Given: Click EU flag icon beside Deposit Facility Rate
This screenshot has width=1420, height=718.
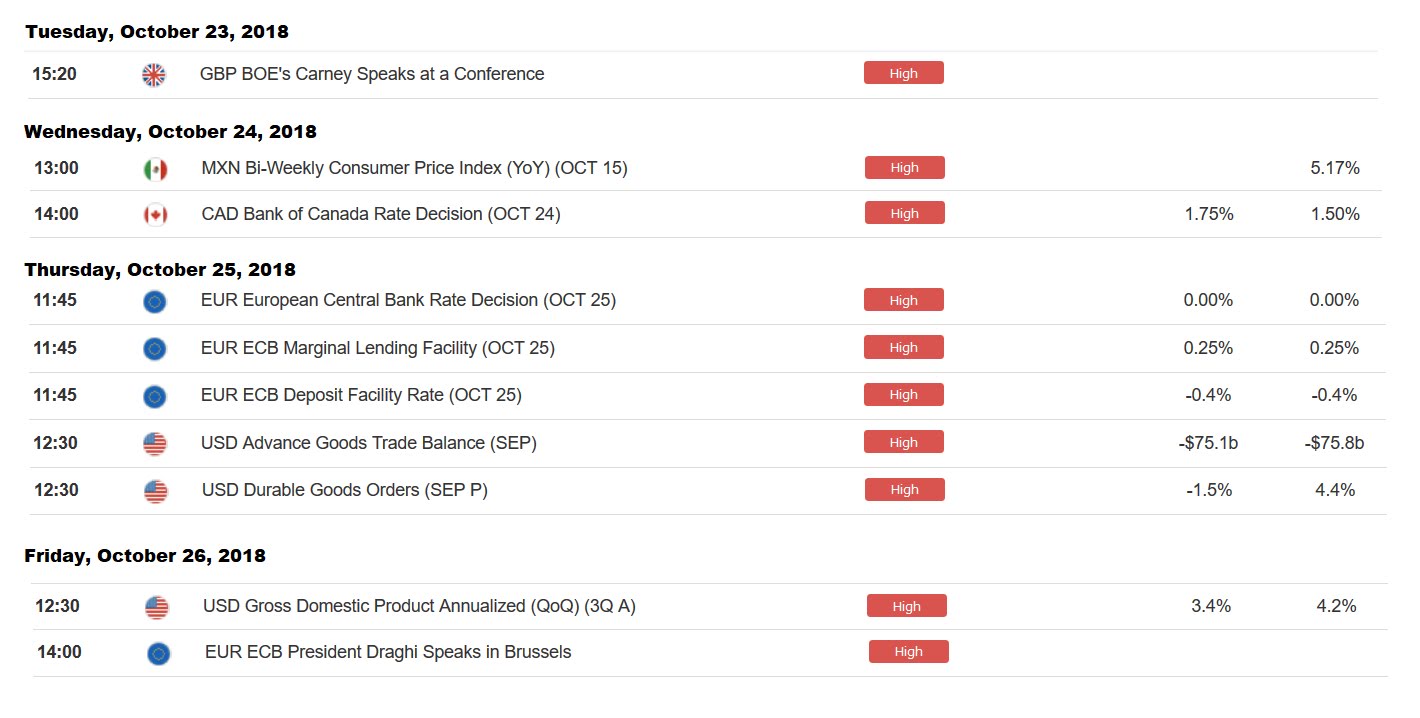Looking at the screenshot, I should [155, 396].
